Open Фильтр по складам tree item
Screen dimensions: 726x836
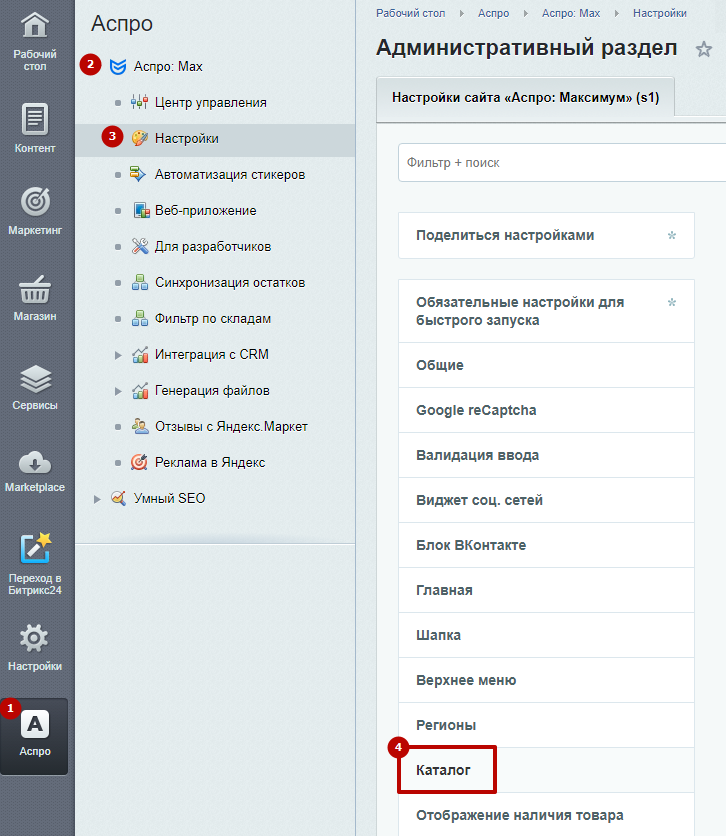click(x=213, y=319)
